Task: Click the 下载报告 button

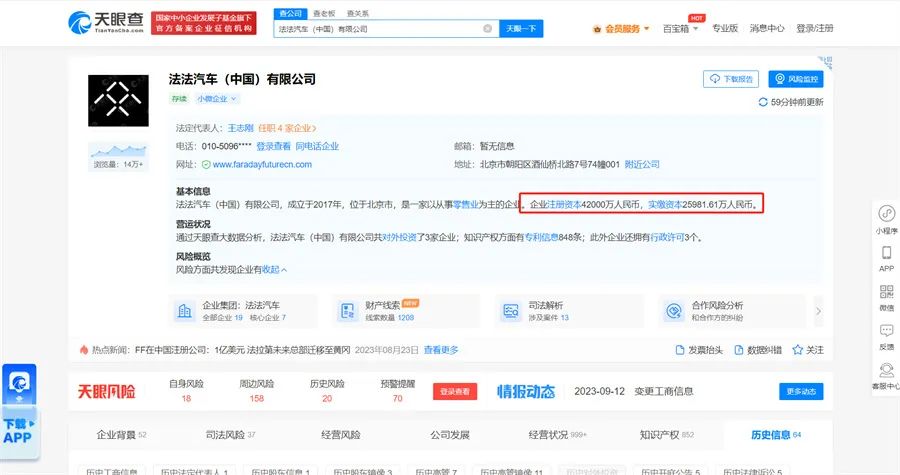Action: 731,78
